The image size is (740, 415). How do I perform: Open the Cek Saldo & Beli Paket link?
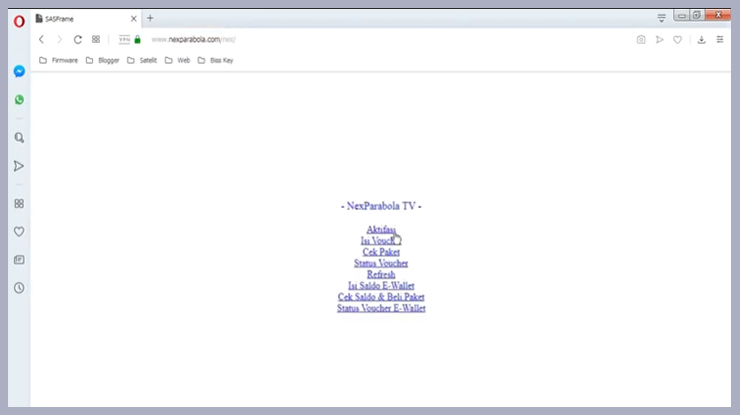tap(381, 297)
